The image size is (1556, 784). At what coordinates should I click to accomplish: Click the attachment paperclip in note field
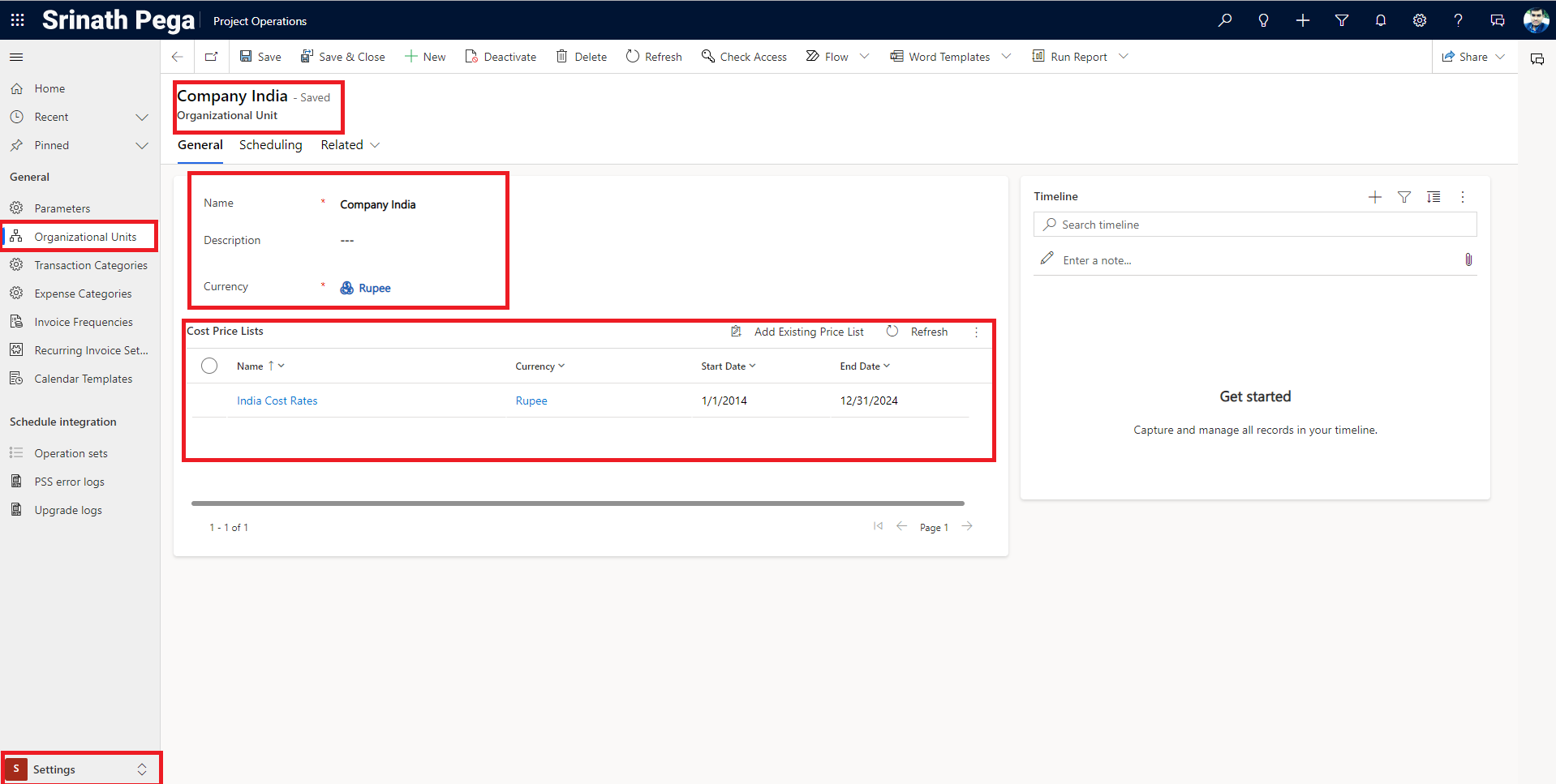(1468, 259)
